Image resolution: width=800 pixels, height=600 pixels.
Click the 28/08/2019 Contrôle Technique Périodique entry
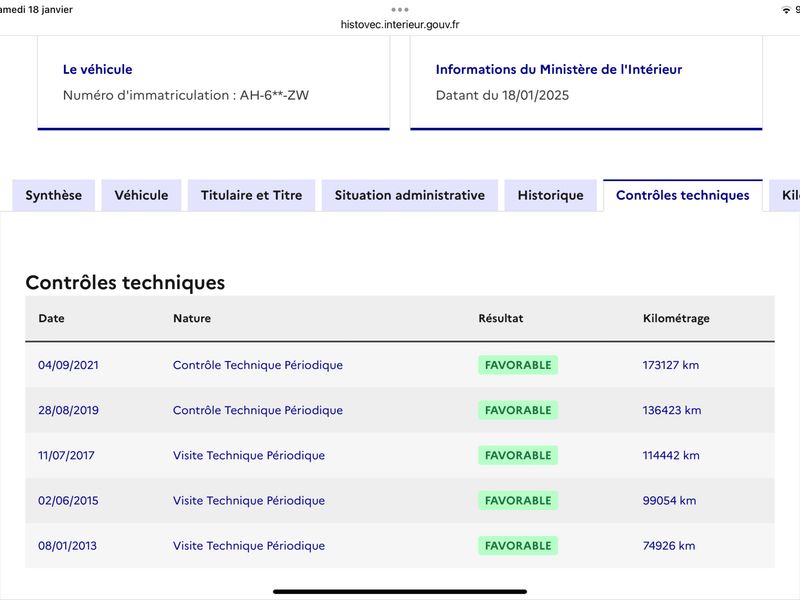coord(258,410)
